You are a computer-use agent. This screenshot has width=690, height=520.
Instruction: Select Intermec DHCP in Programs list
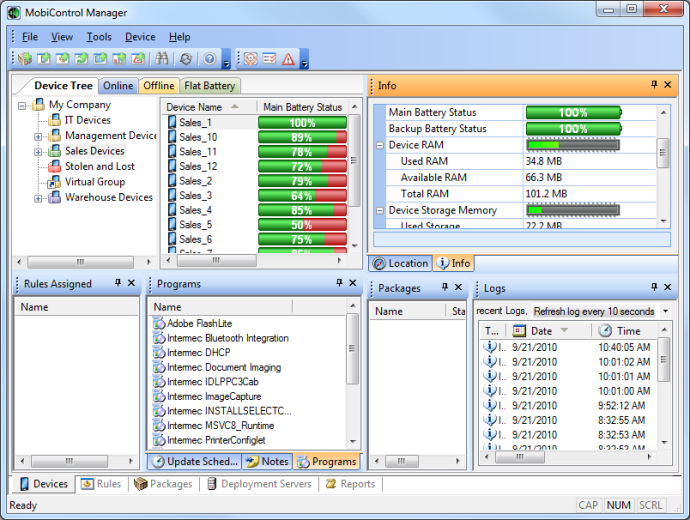198,352
